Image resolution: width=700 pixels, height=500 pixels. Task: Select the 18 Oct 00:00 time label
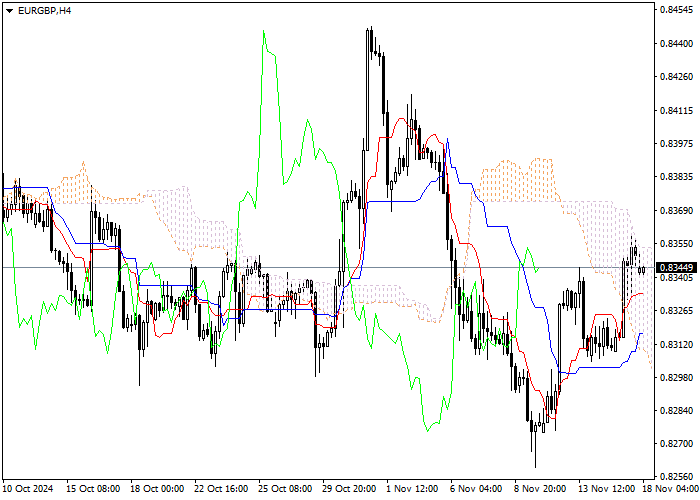pos(158,489)
